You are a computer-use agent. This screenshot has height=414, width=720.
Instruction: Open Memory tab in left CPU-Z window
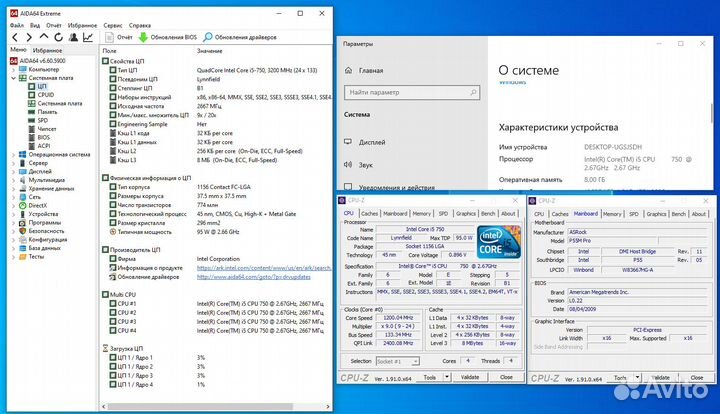422,213
